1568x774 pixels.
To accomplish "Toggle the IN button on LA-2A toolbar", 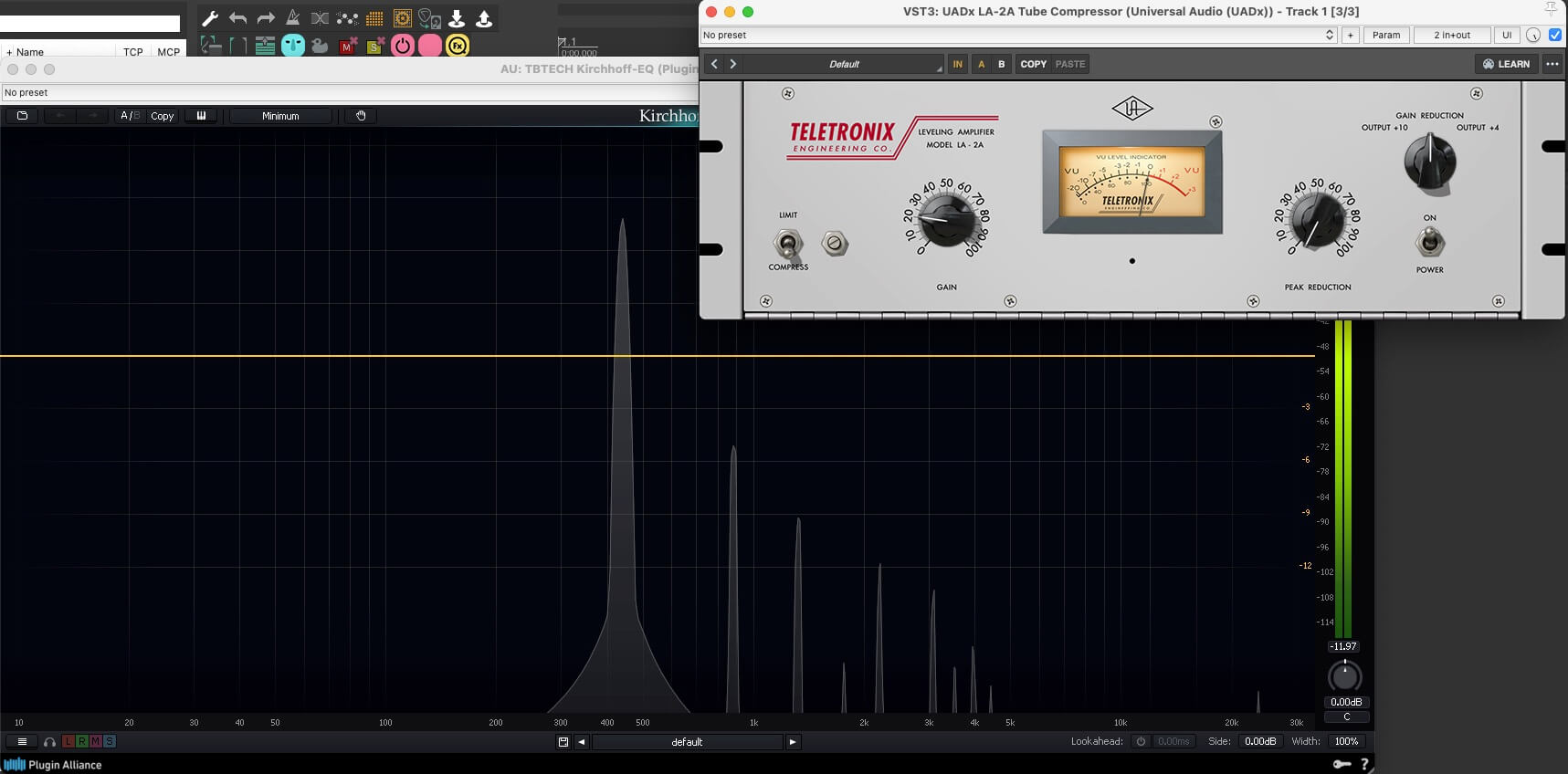I will pos(957,64).
